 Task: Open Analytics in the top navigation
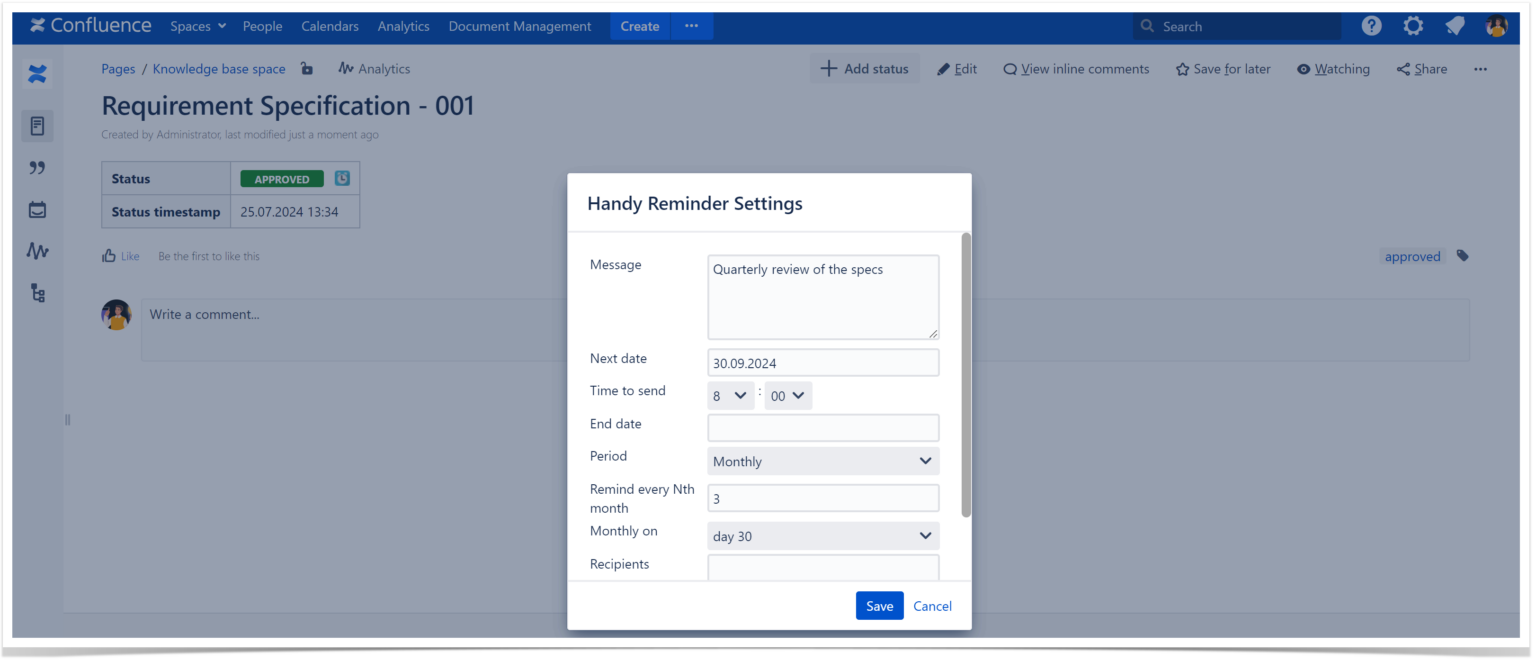tap(403, 26)
